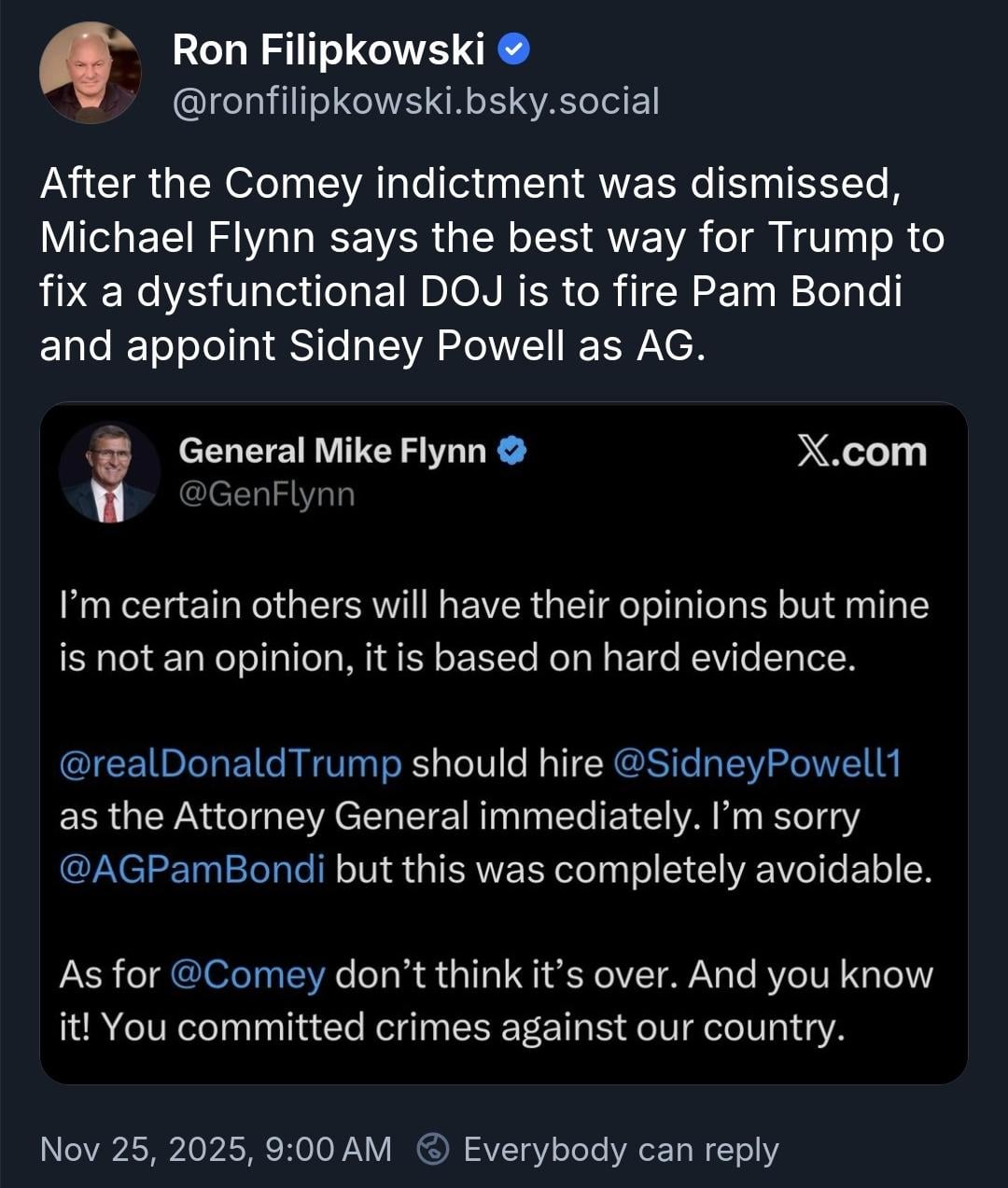Click the "Everybody can reply" label
The image size is (1008, 1188).
coord(621,1149)
